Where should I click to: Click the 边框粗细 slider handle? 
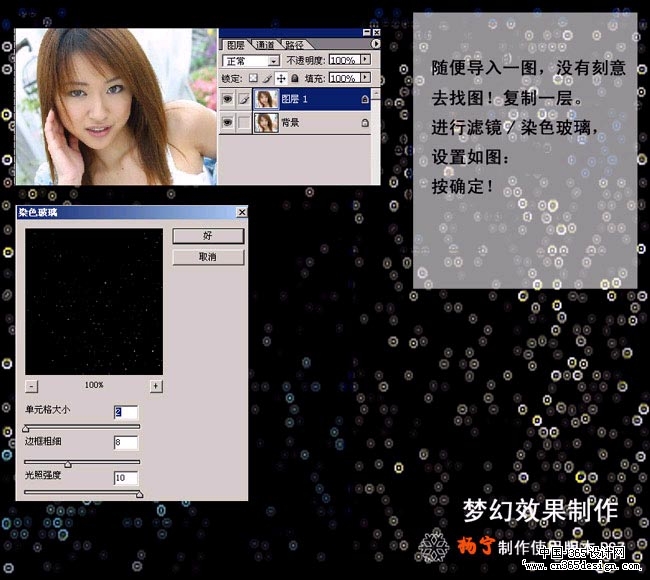pyautogui.click(x=68, y=464)
